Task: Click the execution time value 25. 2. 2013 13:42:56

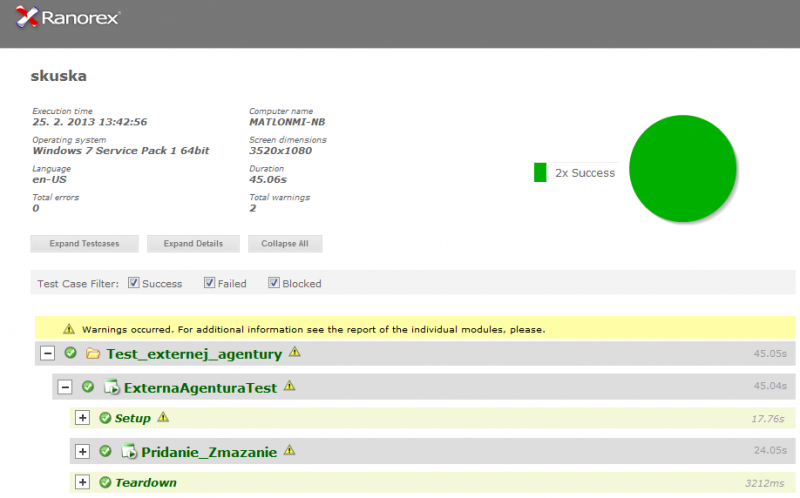Action: pos(90,122)
